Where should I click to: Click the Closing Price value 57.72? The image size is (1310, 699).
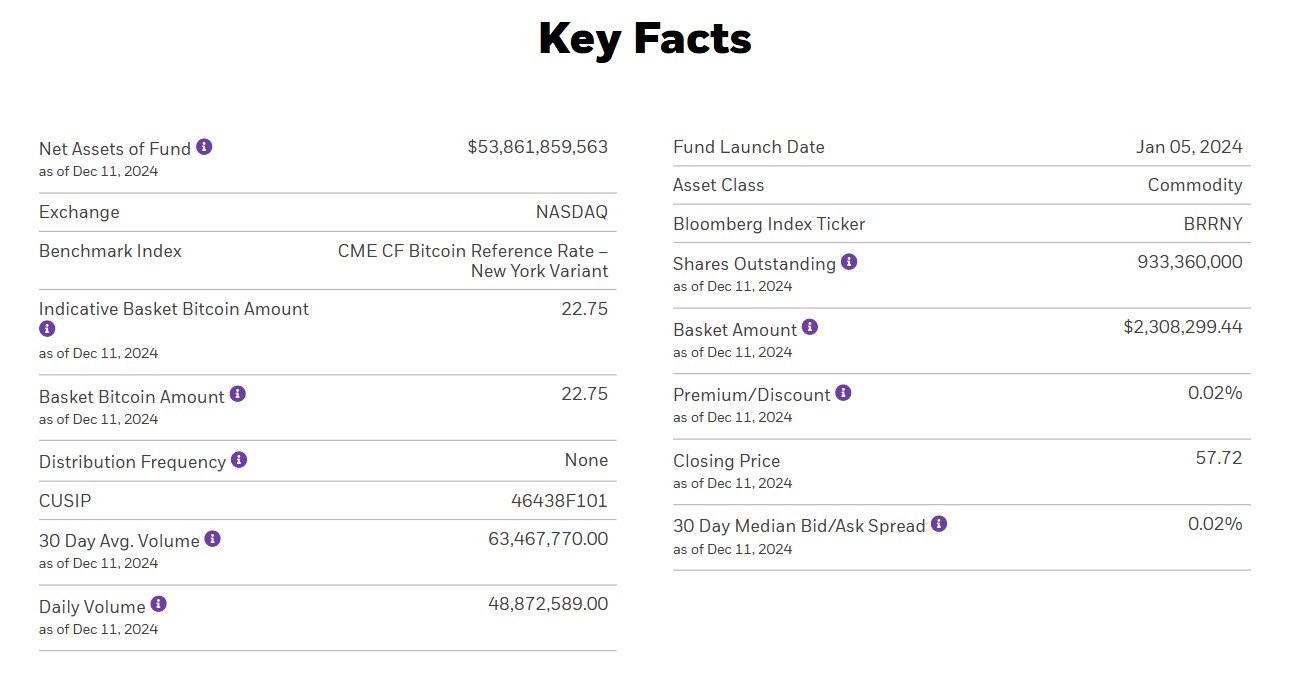(1219, 458)
